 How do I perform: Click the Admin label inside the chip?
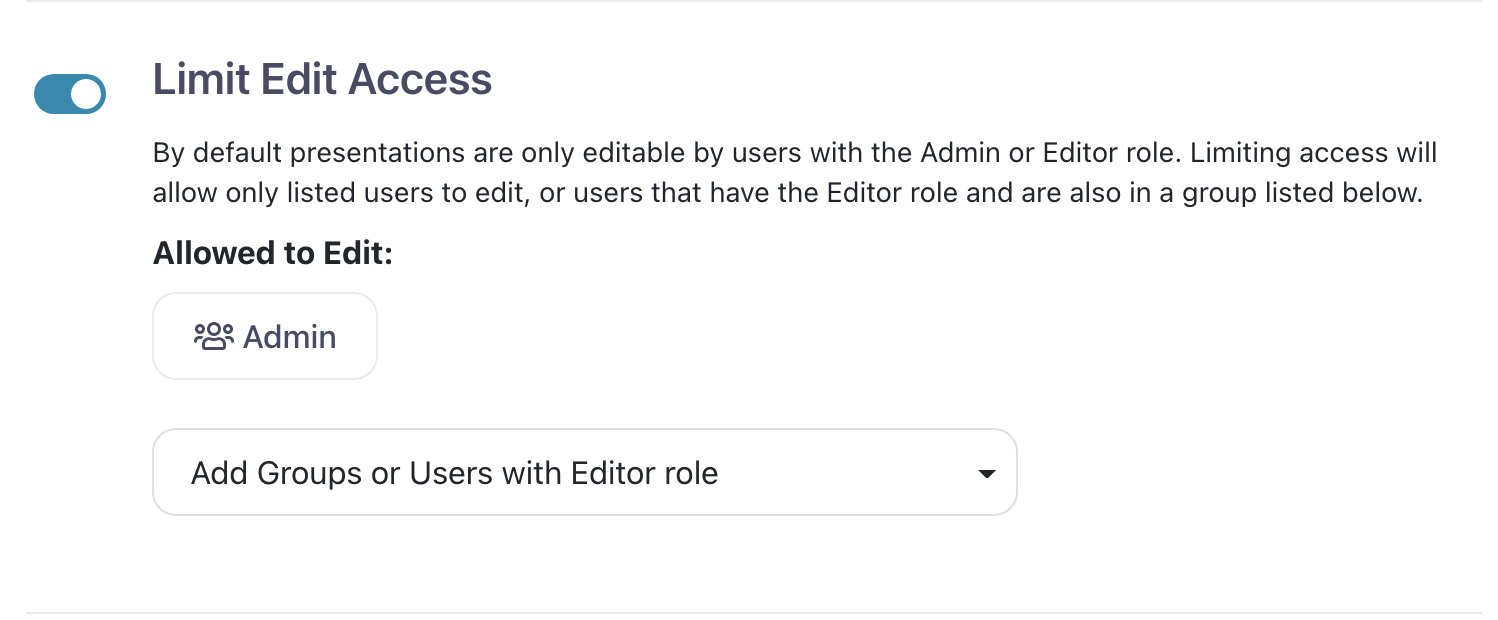(289, 337)
